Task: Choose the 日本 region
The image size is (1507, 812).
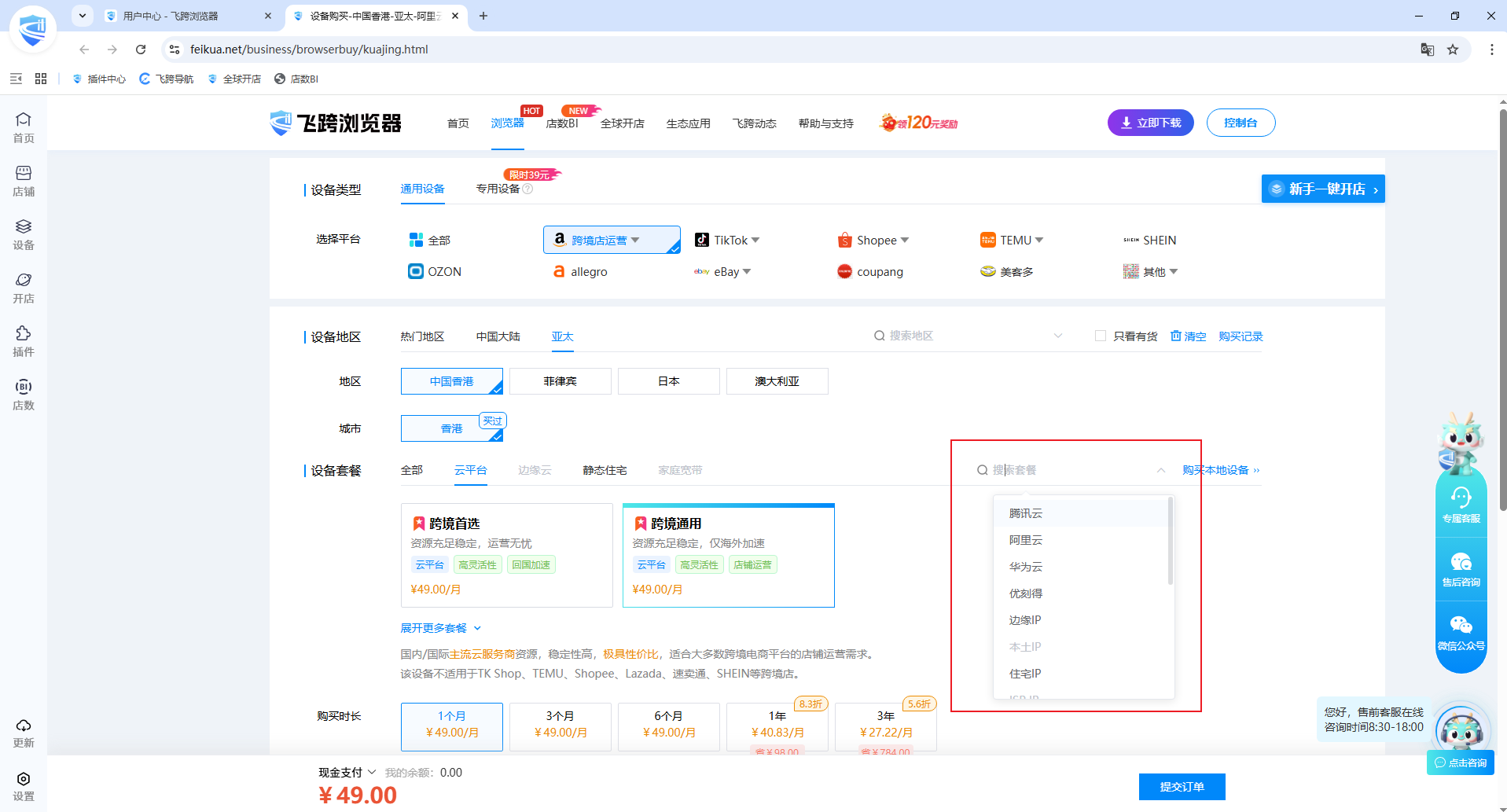Action: (x=669, y=381)
